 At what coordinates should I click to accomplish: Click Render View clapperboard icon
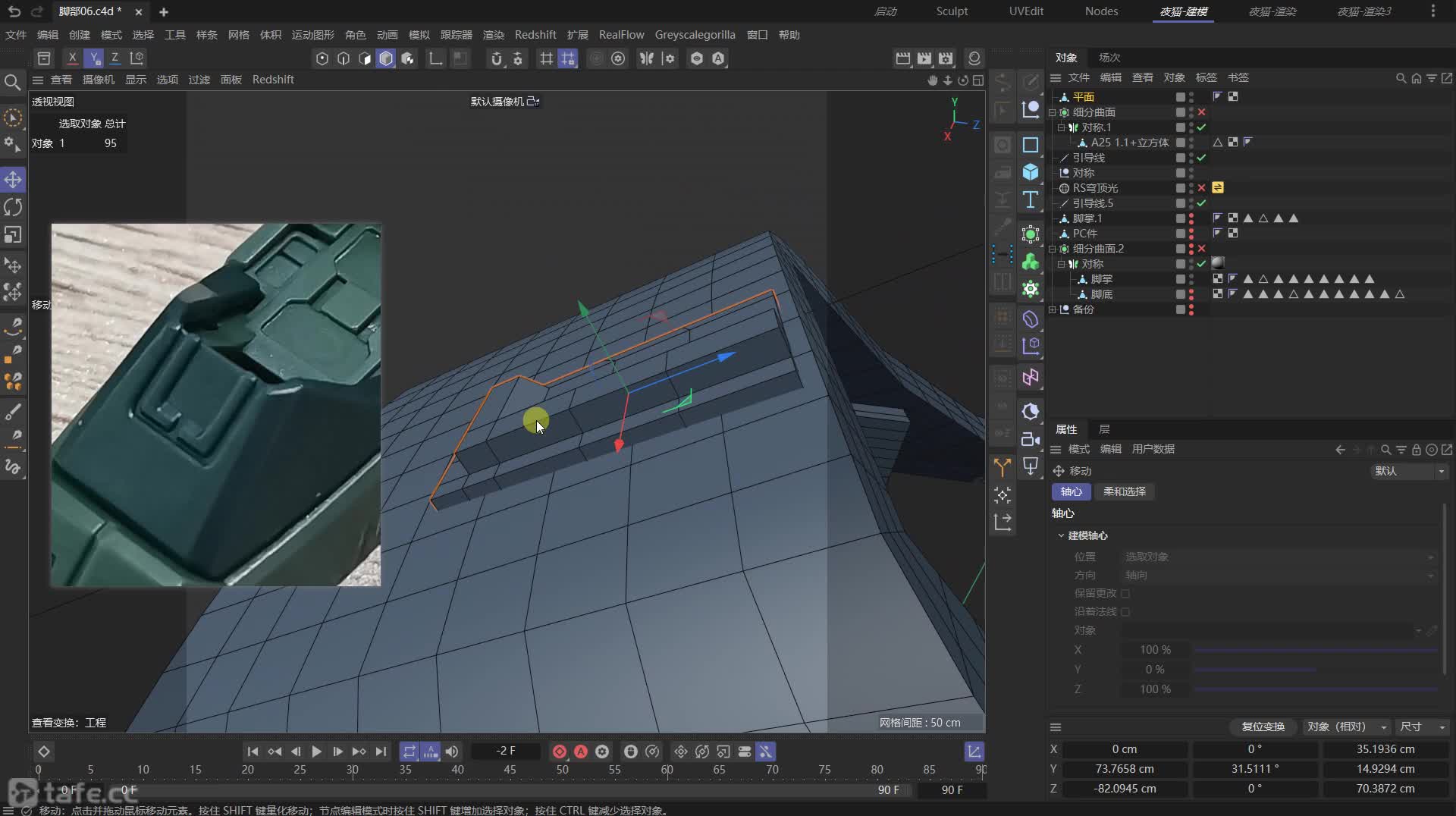[903, 58]
